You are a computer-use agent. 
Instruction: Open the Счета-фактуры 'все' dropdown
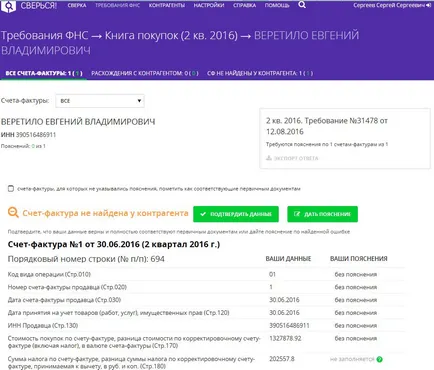pyautogui.click(x=100, y=101)
